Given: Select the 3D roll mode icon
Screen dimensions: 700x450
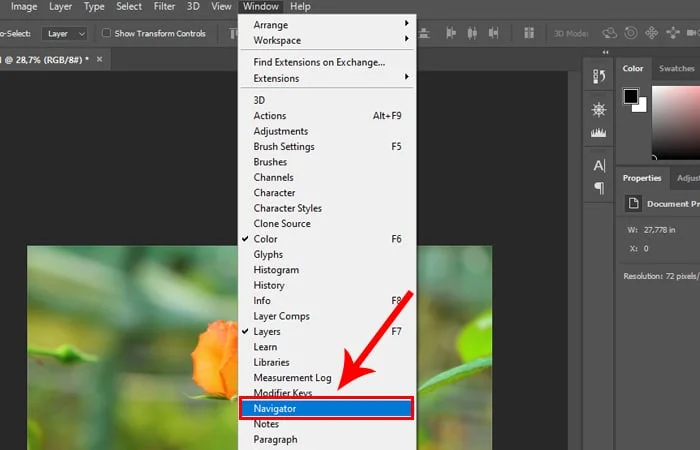Looking at the screenshot, I should pos(631,33).
